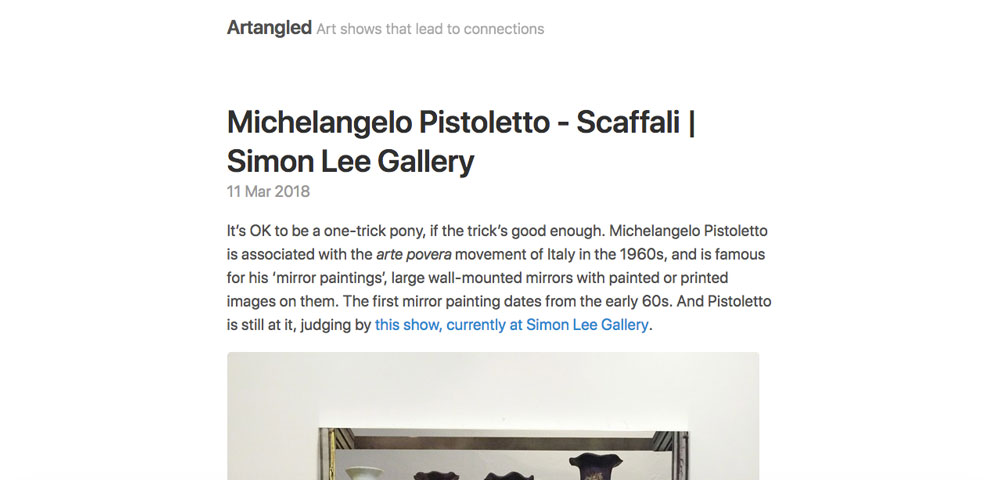Click the first black ruffled vase on the shelf

pyautogui.click(x=436, y=476)
